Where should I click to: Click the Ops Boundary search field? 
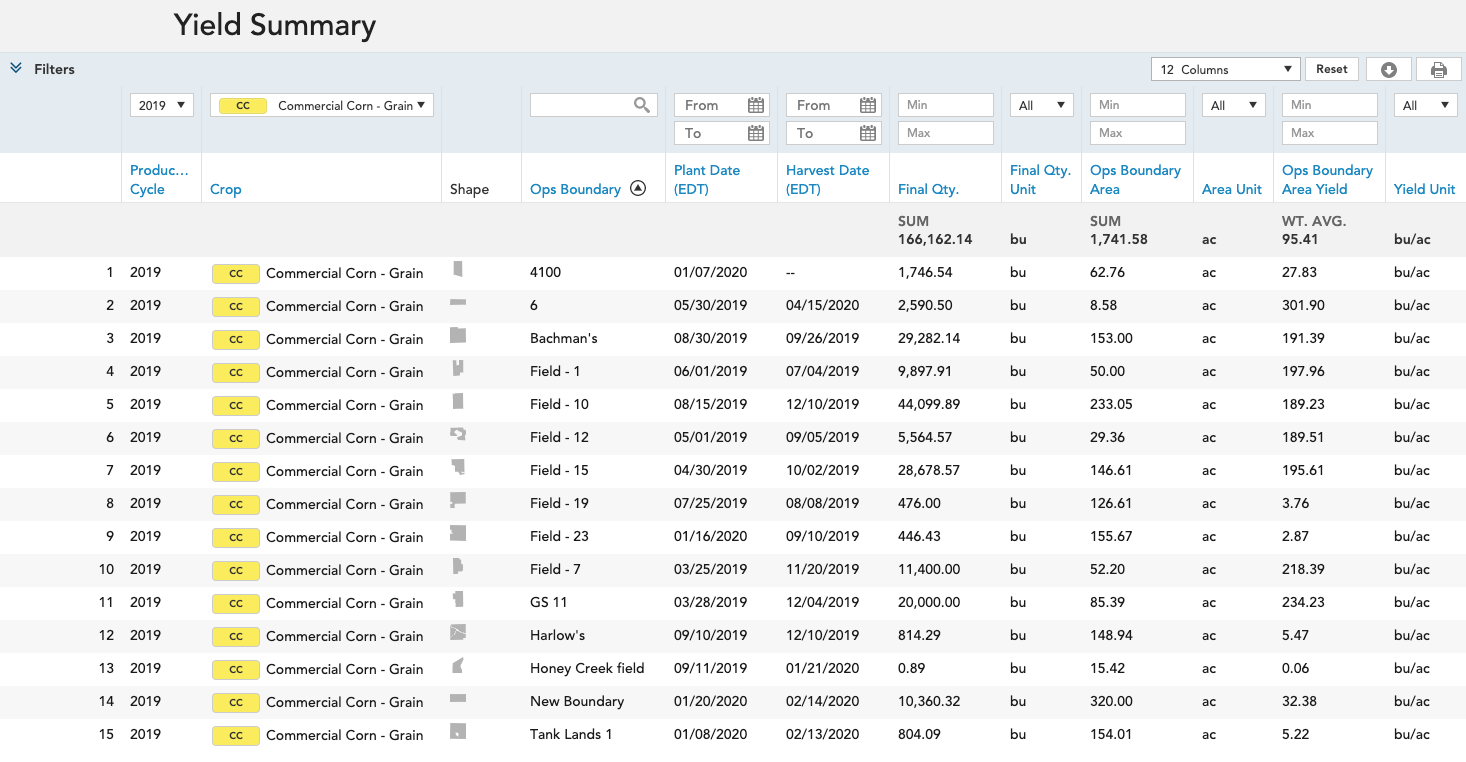point(594,105)
